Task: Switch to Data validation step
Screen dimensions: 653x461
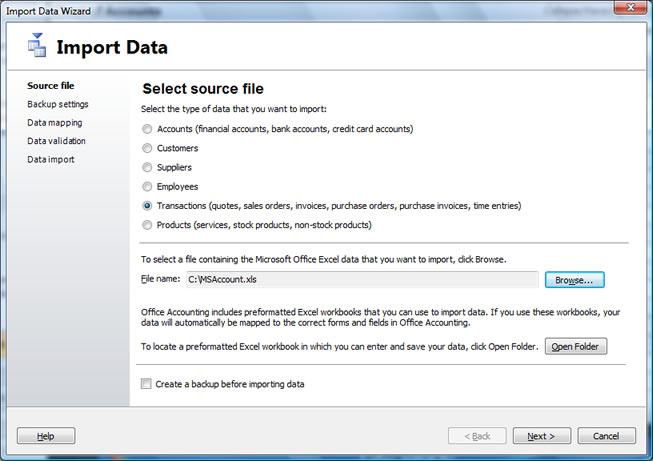Action: click(x=57, y=141)
